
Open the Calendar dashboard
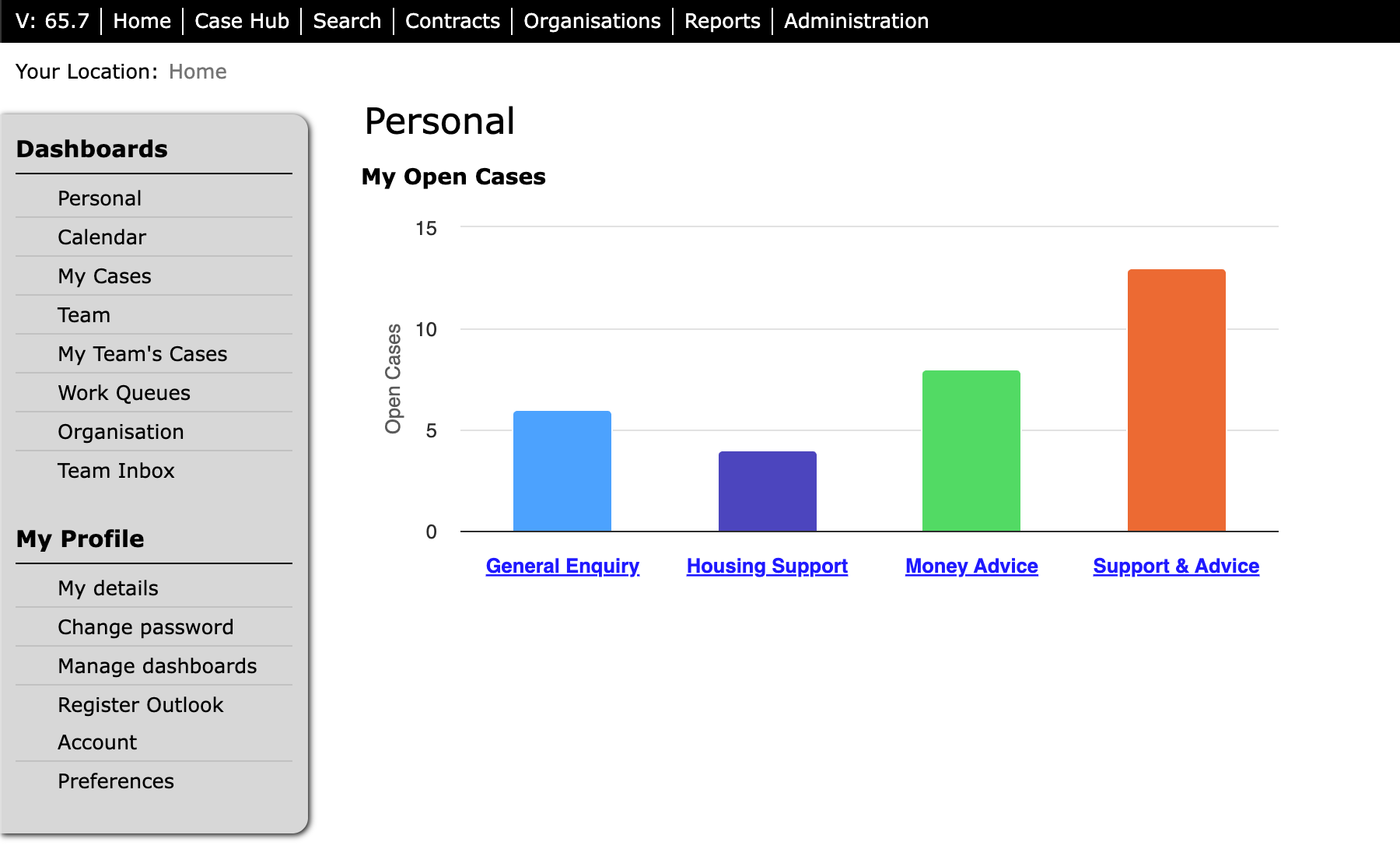tap(102, 237)
